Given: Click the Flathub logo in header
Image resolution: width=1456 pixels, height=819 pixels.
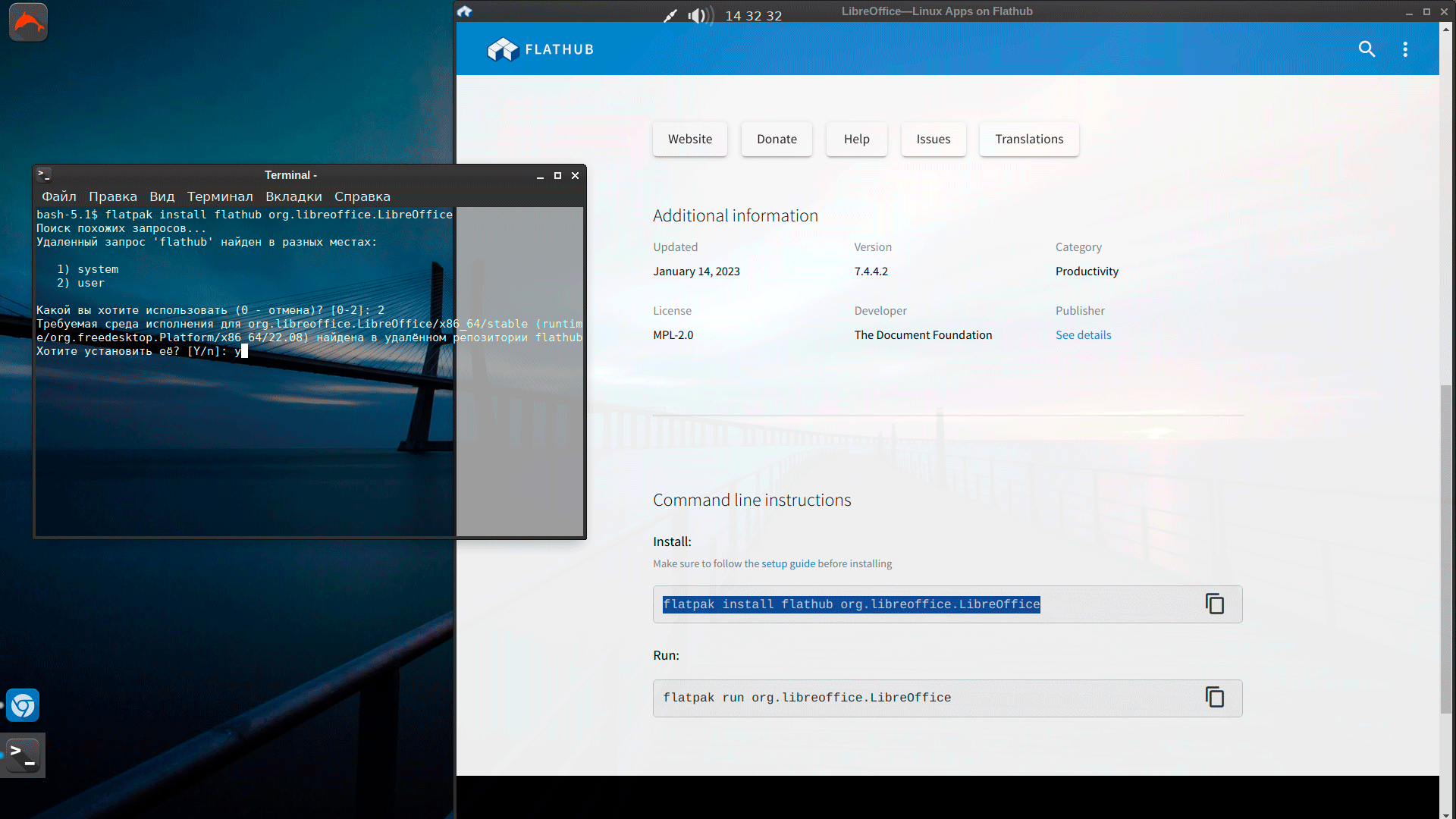Looking at the screenshot, I should pos(540,49).
